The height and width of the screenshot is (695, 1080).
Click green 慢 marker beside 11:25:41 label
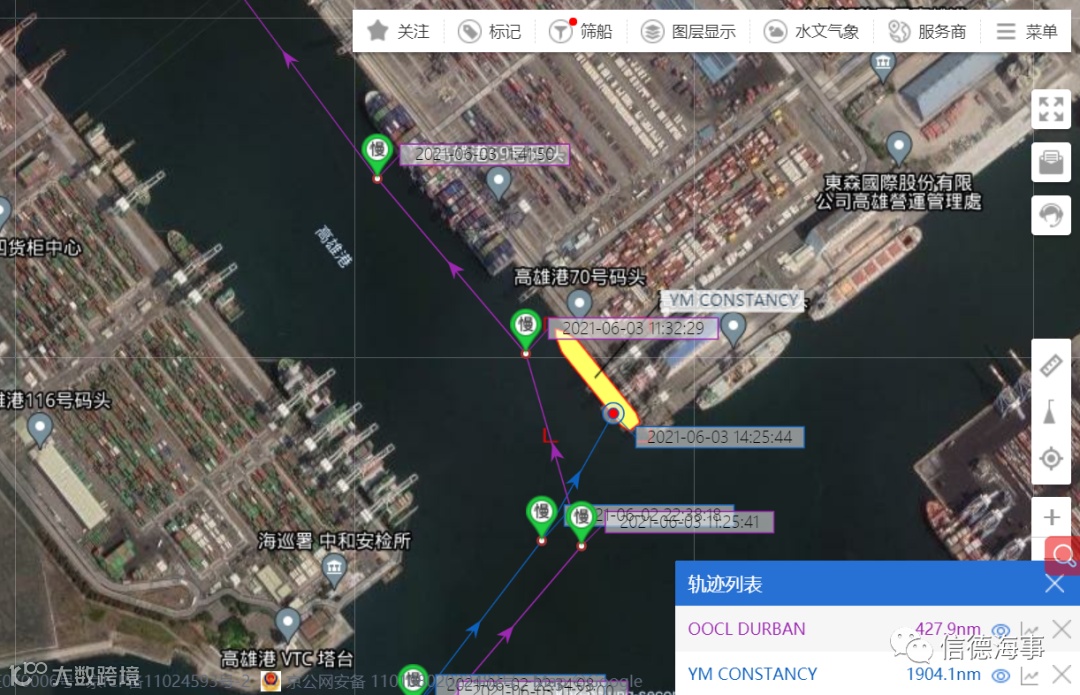point(581,519)
